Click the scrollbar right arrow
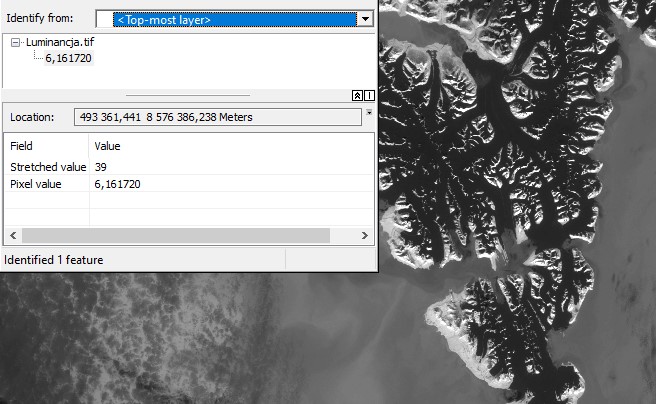The width and height of the screenshot is (656, 404). click(365, 235)
